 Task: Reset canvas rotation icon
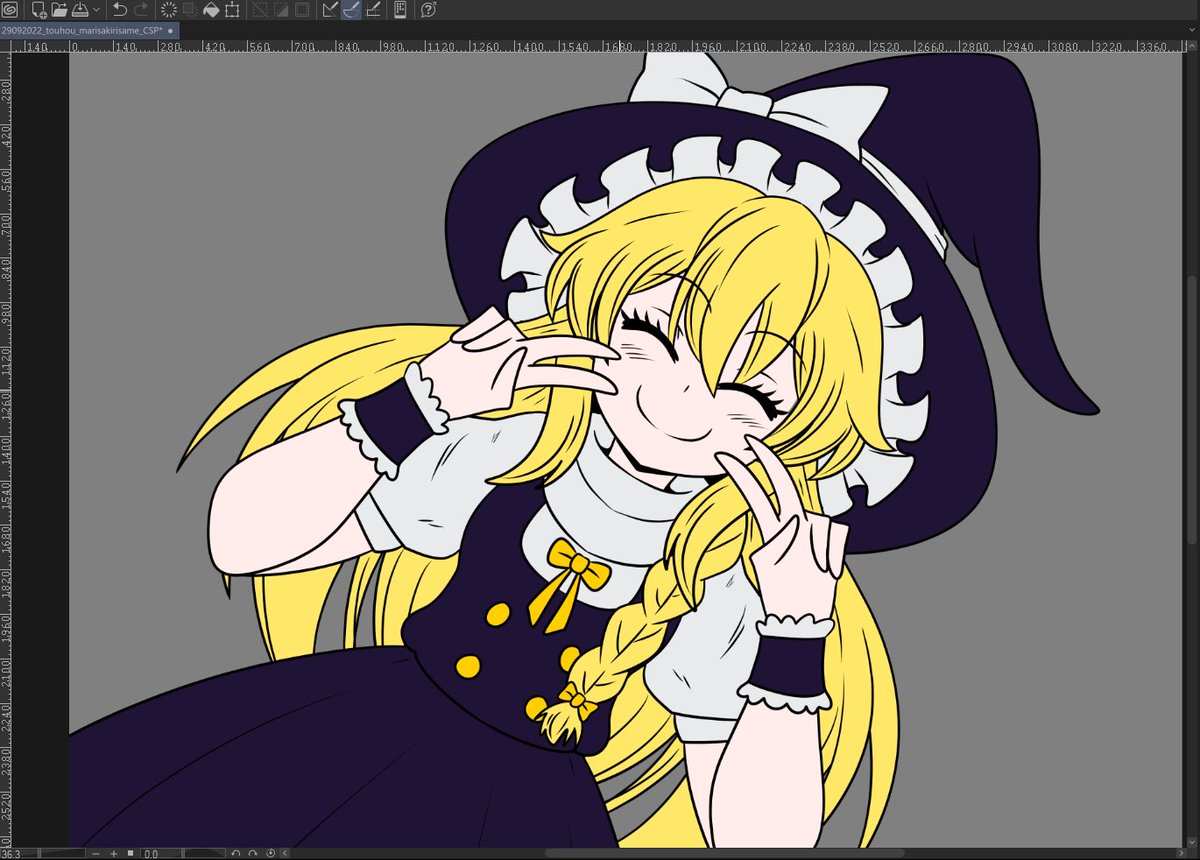270,854
